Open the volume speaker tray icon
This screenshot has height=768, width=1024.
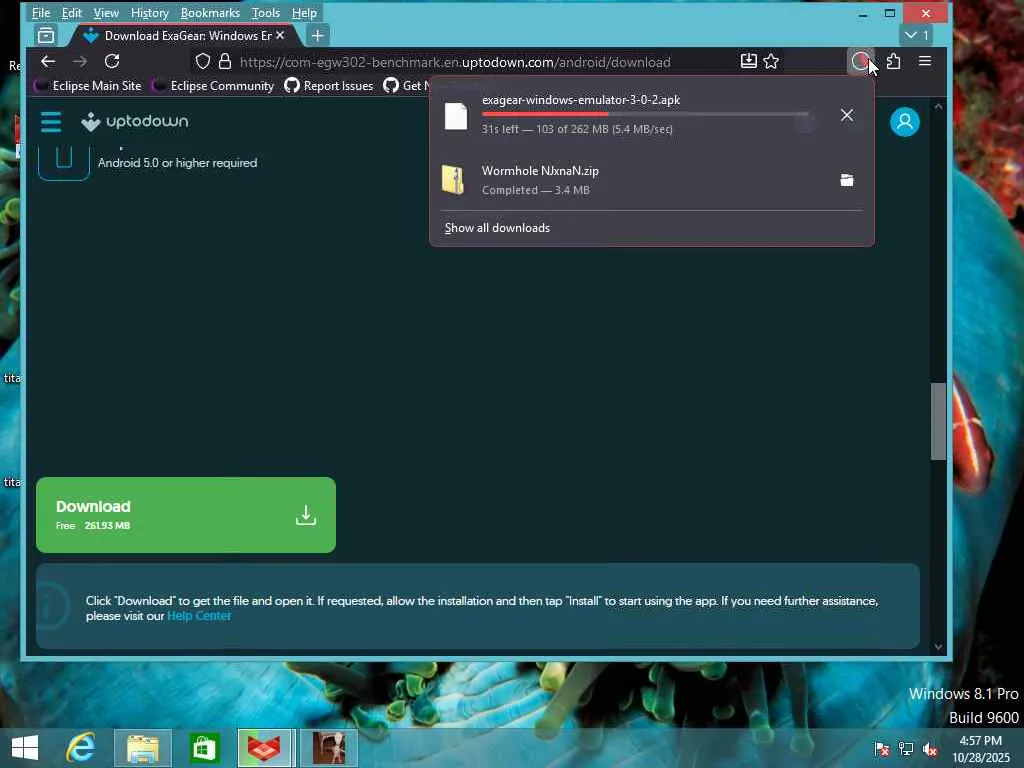coord(930,749)
